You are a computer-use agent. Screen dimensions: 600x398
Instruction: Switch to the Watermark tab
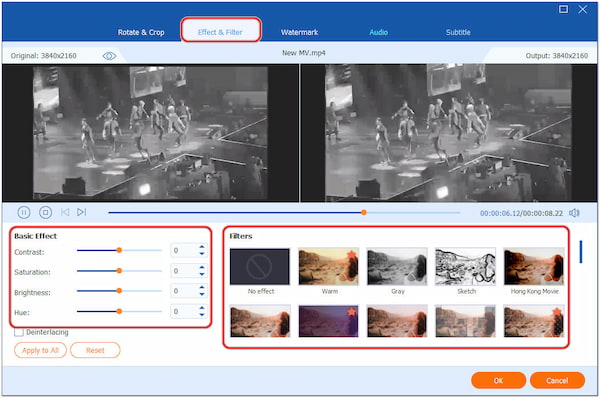tap(299, 33)
